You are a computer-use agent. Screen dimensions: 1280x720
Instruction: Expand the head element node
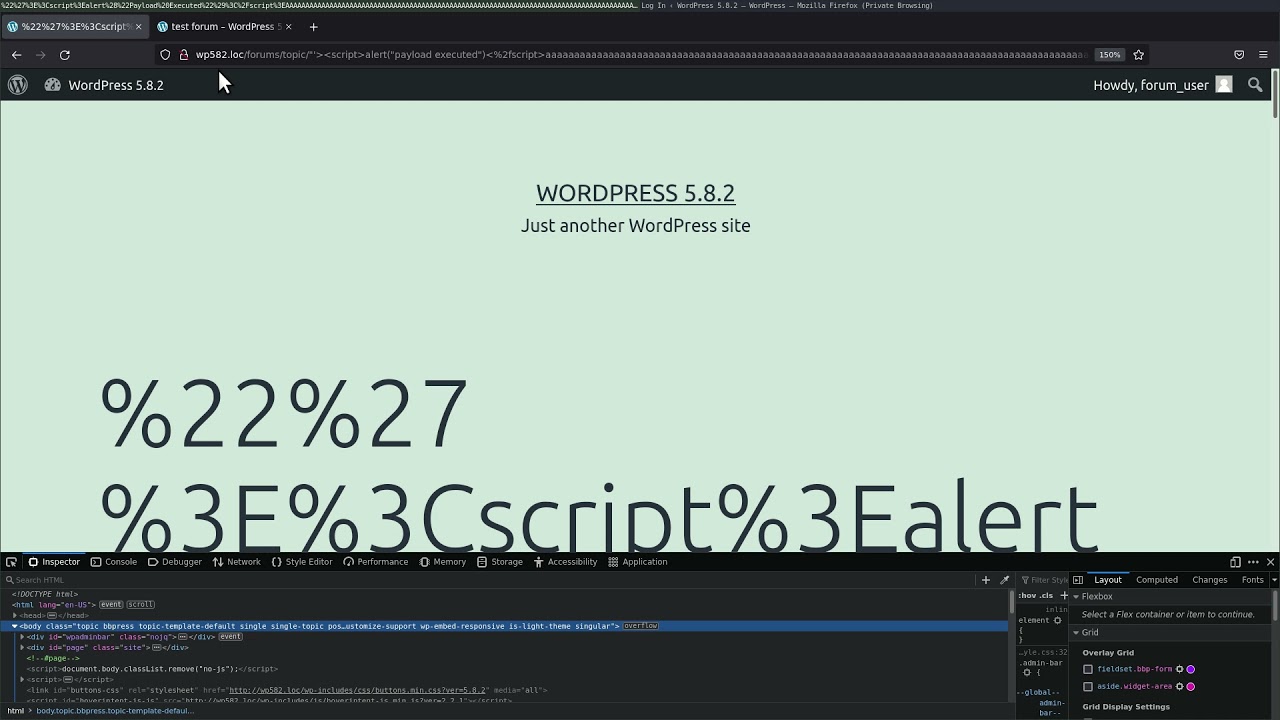(x=15, y=616)
